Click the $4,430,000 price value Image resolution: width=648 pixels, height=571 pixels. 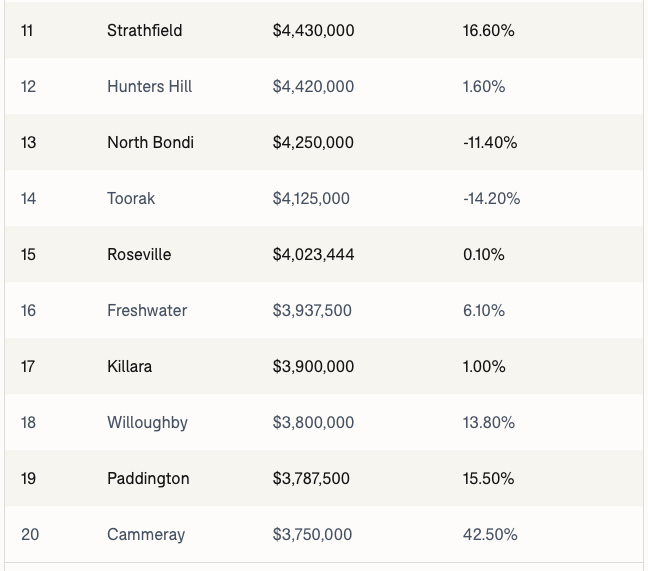(313, 31)
